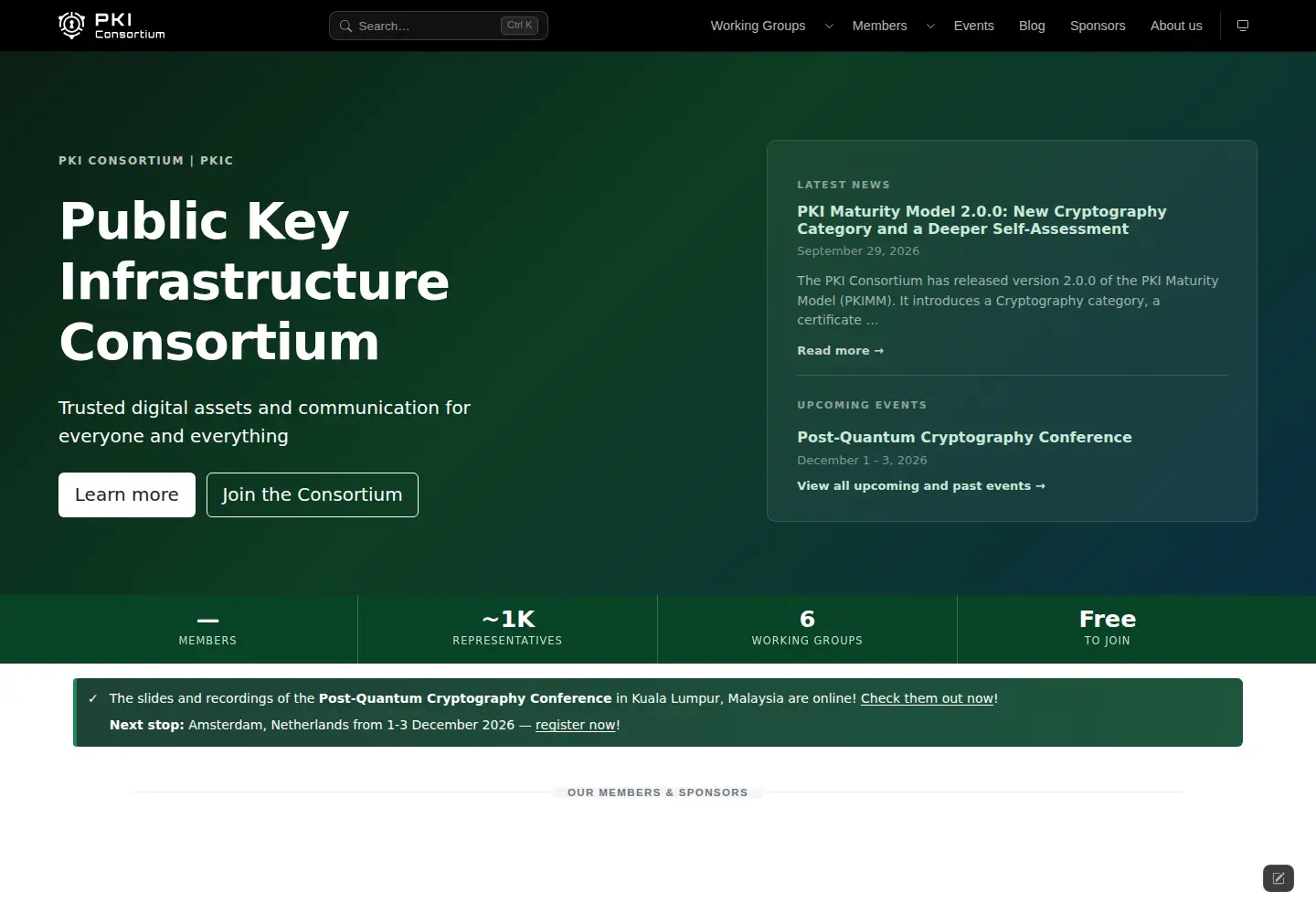Image resolution: width=1316 pixels, height=914 pixels.
Task: Click the 'UPCOMING EVENTS' label
Action: (862, 405)
